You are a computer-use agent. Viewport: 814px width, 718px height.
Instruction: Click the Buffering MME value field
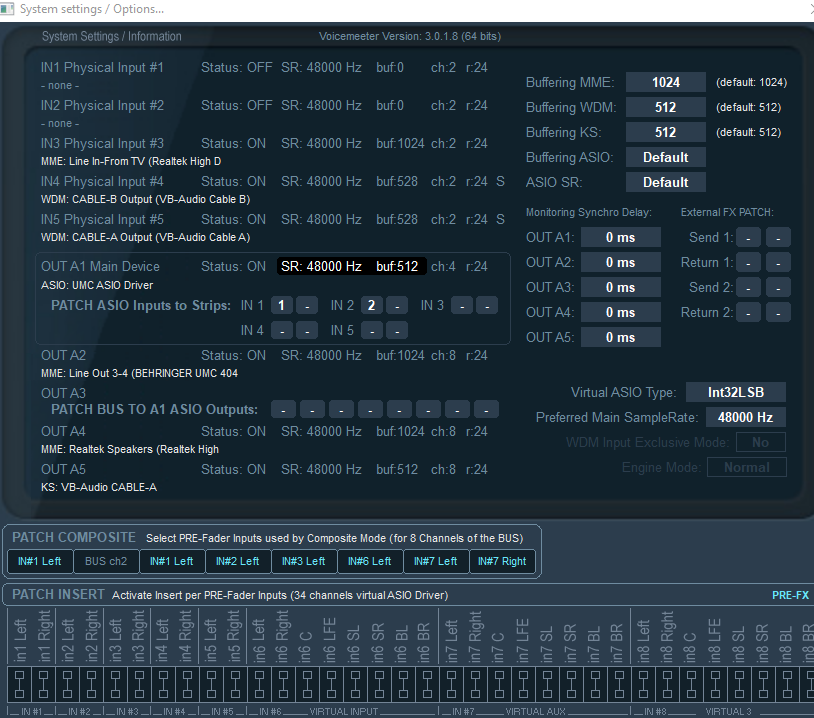coord(665,82)
